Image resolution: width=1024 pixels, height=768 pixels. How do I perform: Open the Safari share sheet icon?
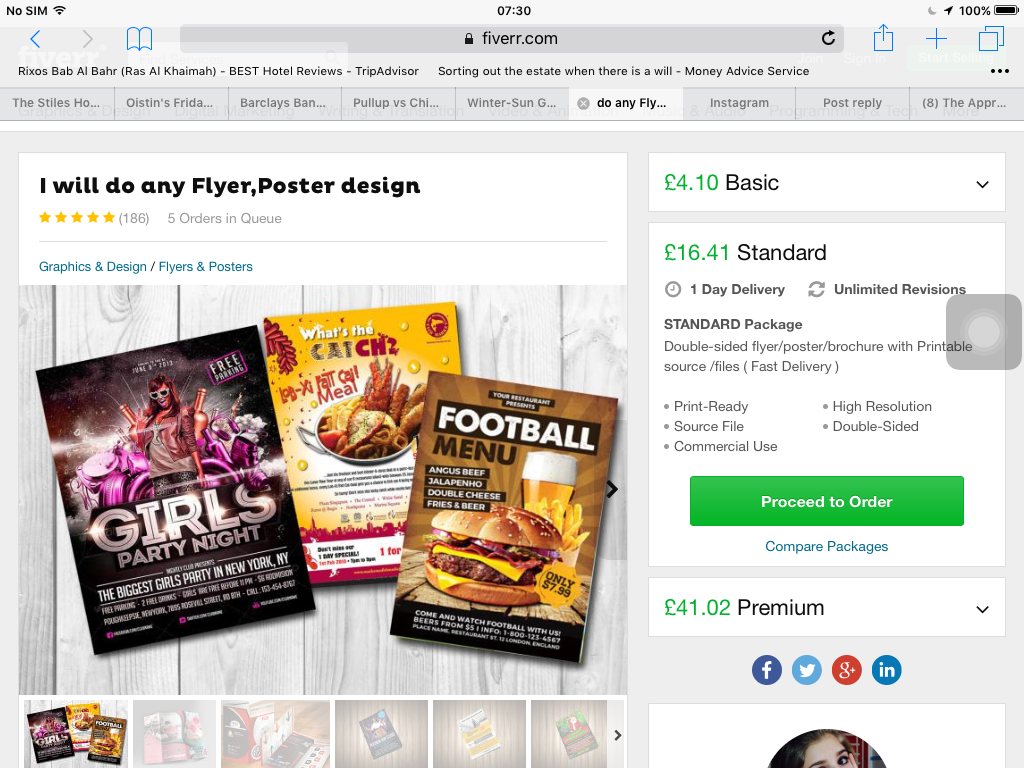click(883, 38)
